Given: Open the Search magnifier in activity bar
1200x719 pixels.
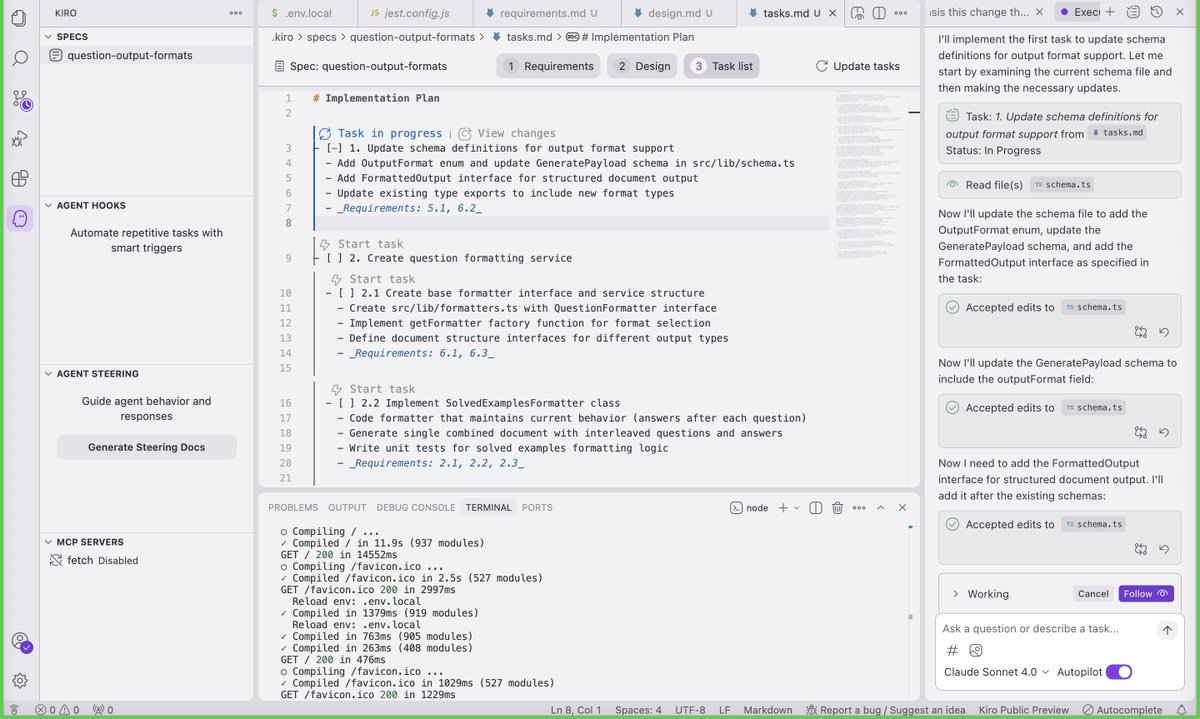Looking at the screenshot, I should 19,58.
